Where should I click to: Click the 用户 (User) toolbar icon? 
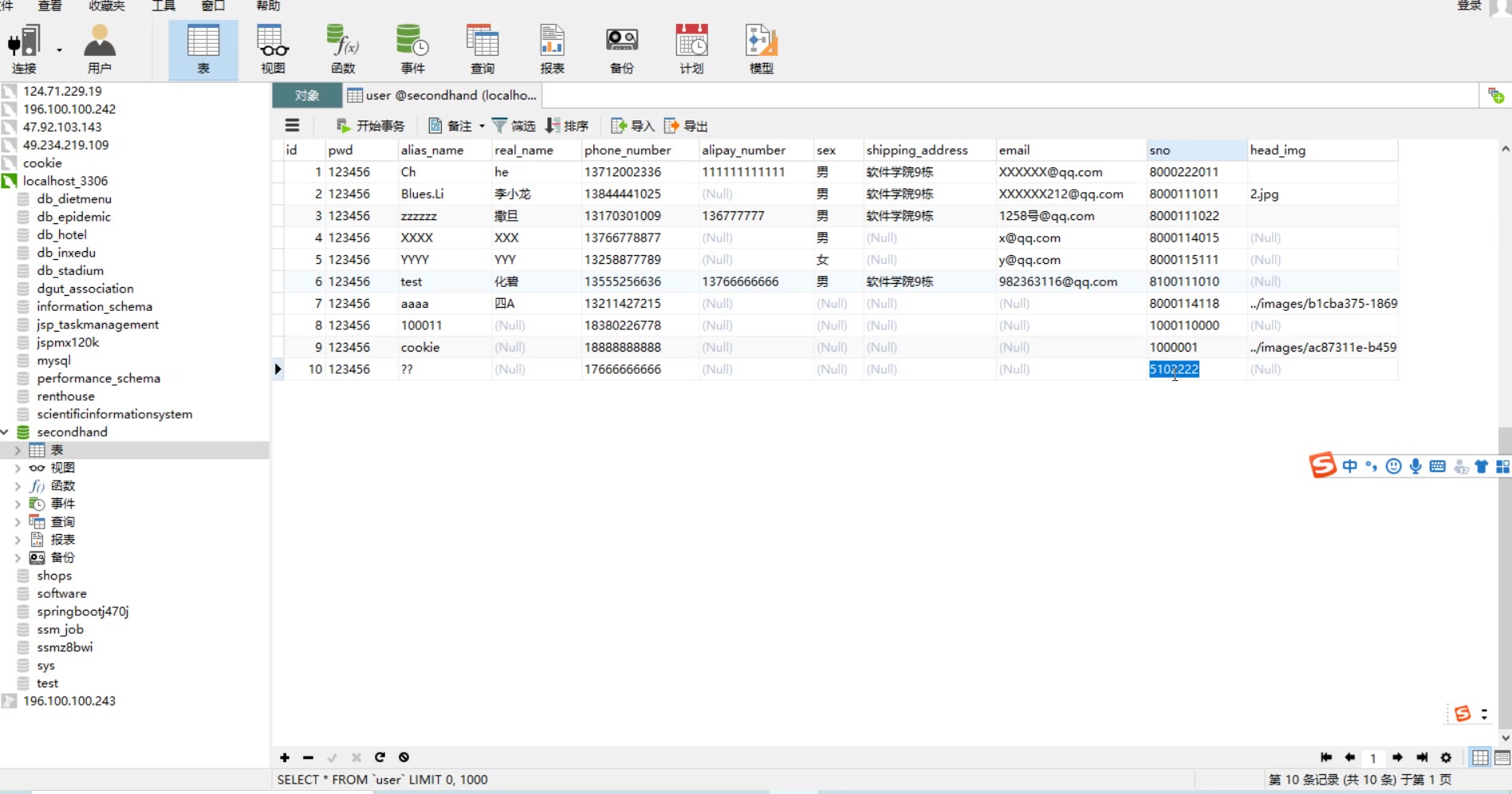click(x=99, y=49)
